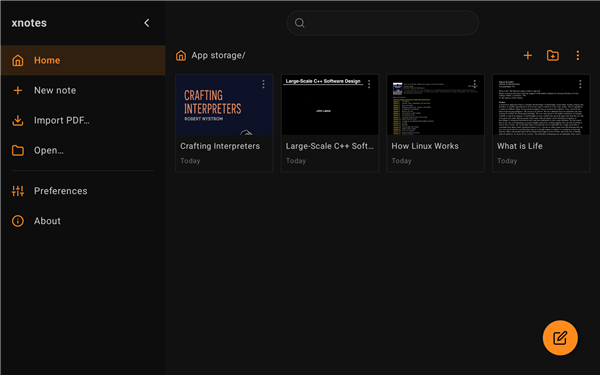Collapse the xnotes sidebar with chevron

147,23
